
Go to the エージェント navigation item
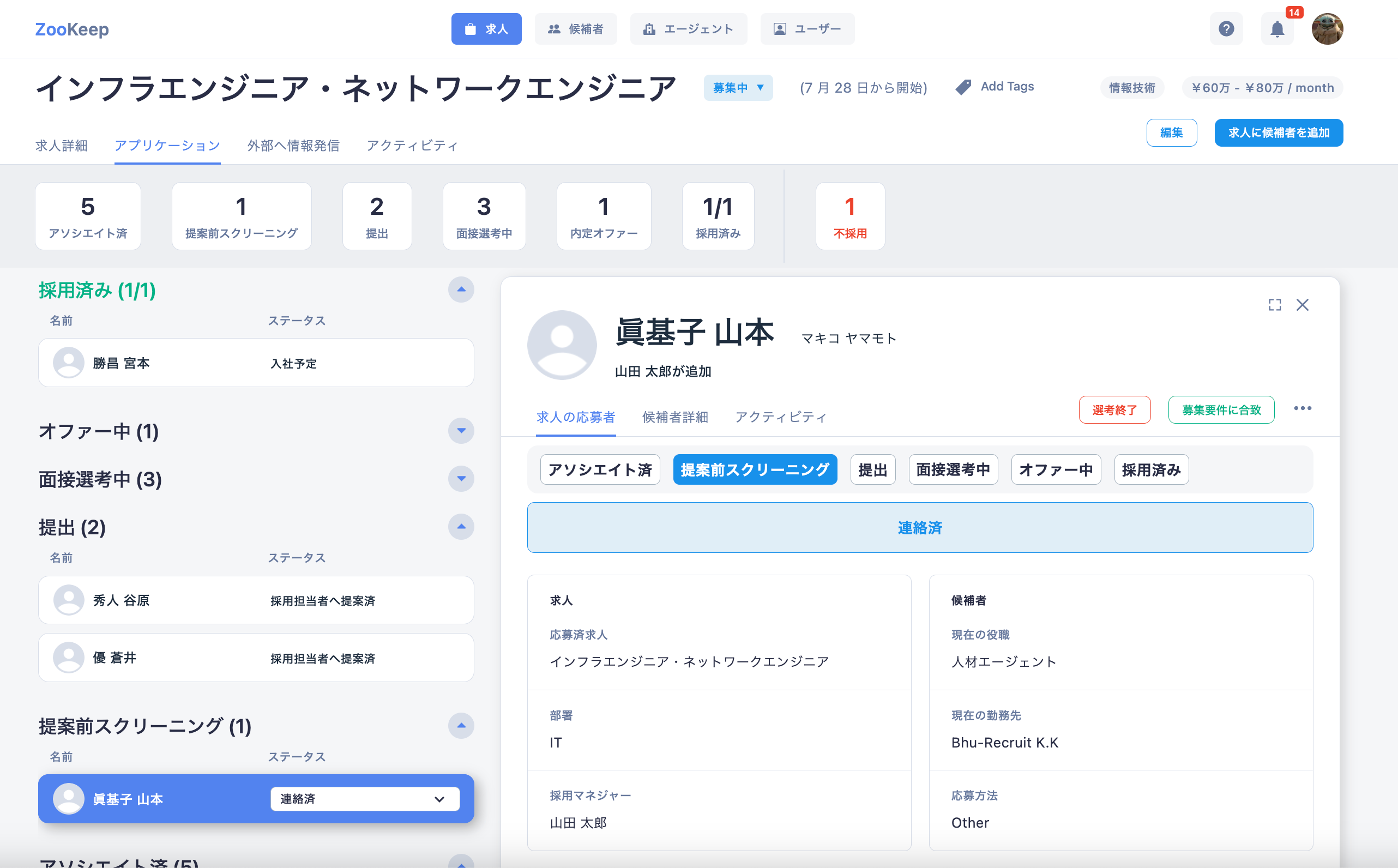point(688,29)
